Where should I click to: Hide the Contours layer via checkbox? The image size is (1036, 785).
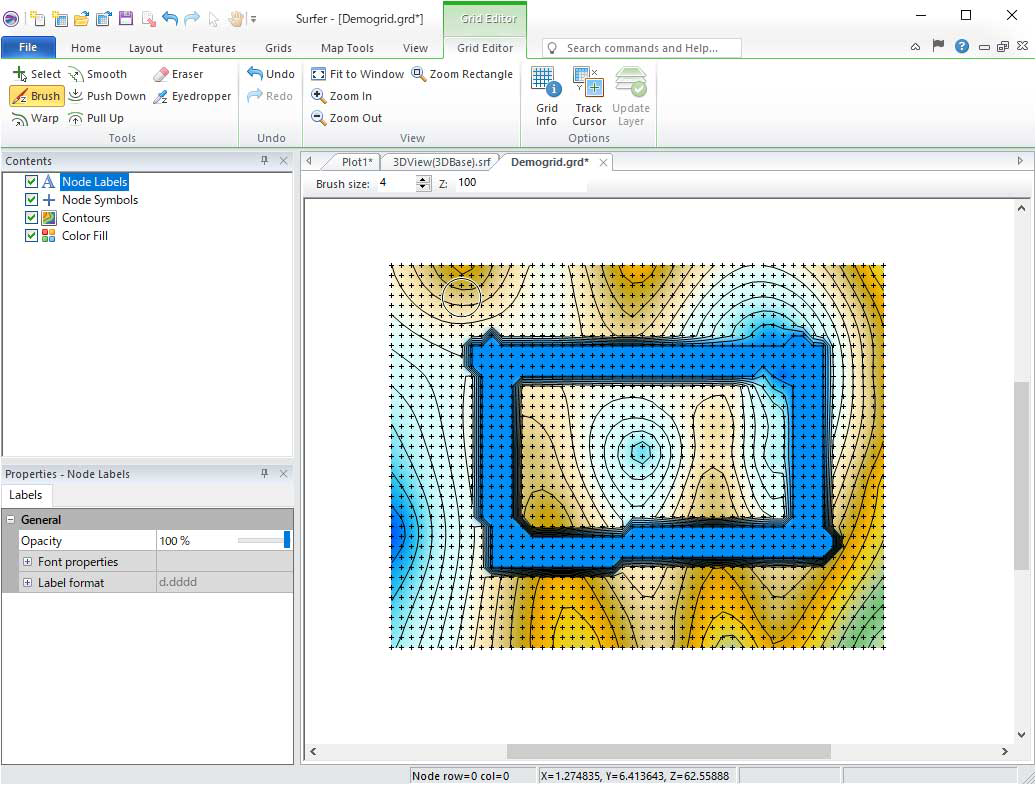31,218
